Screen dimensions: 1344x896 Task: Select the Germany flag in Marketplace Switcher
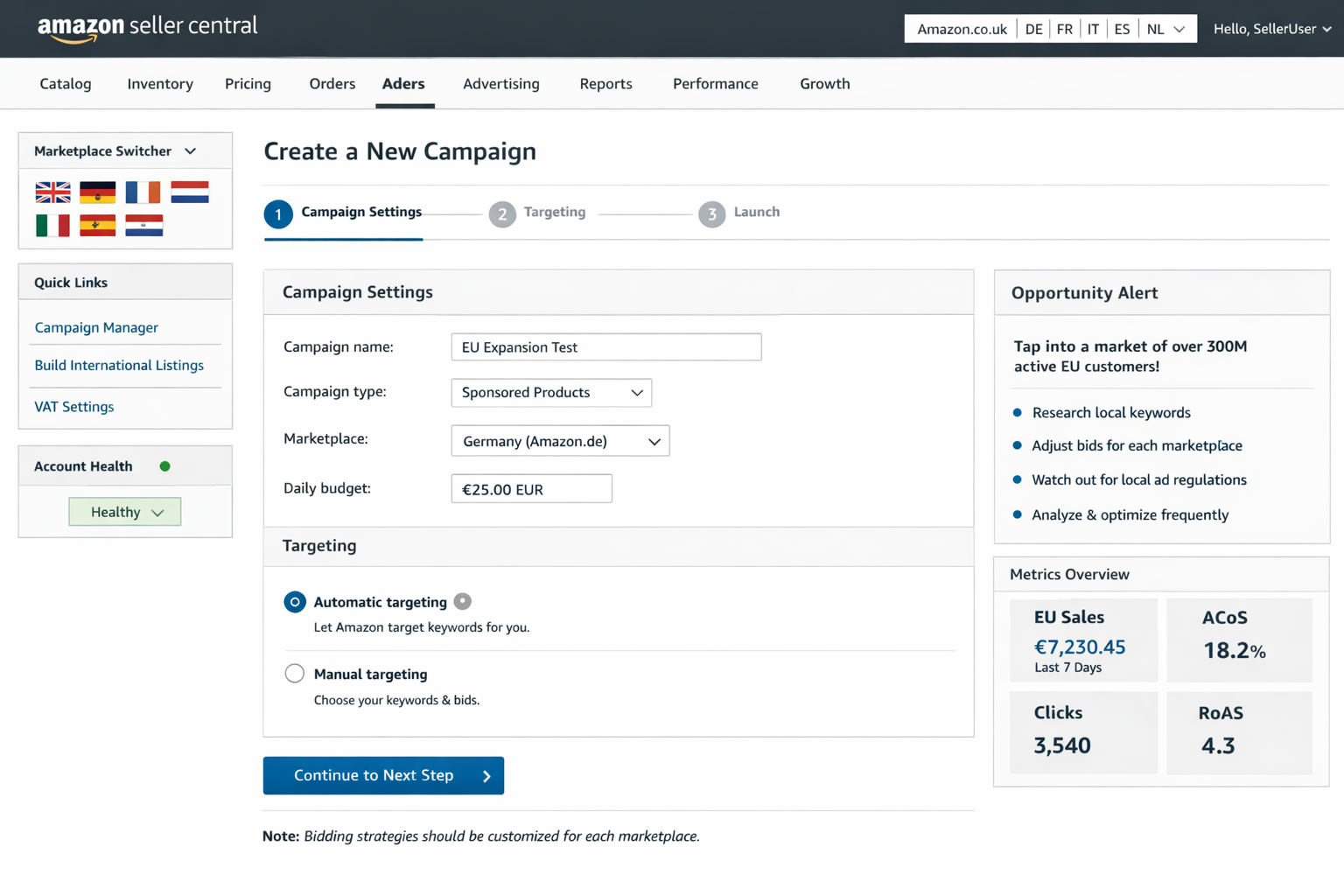(x=97, y=192)
